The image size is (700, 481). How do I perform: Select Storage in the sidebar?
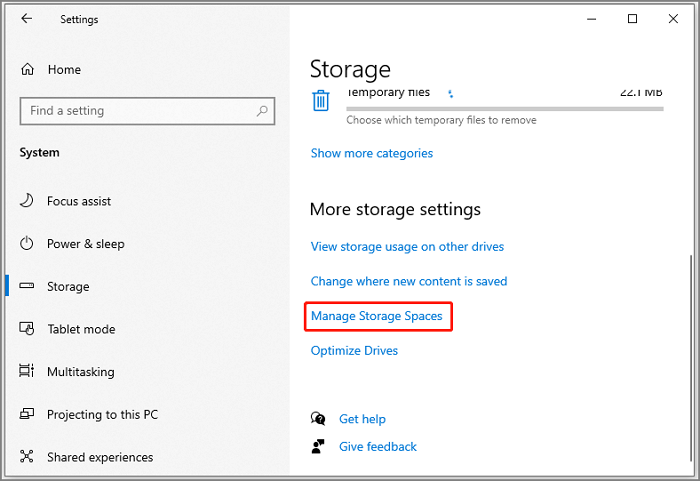coord(68,287)
